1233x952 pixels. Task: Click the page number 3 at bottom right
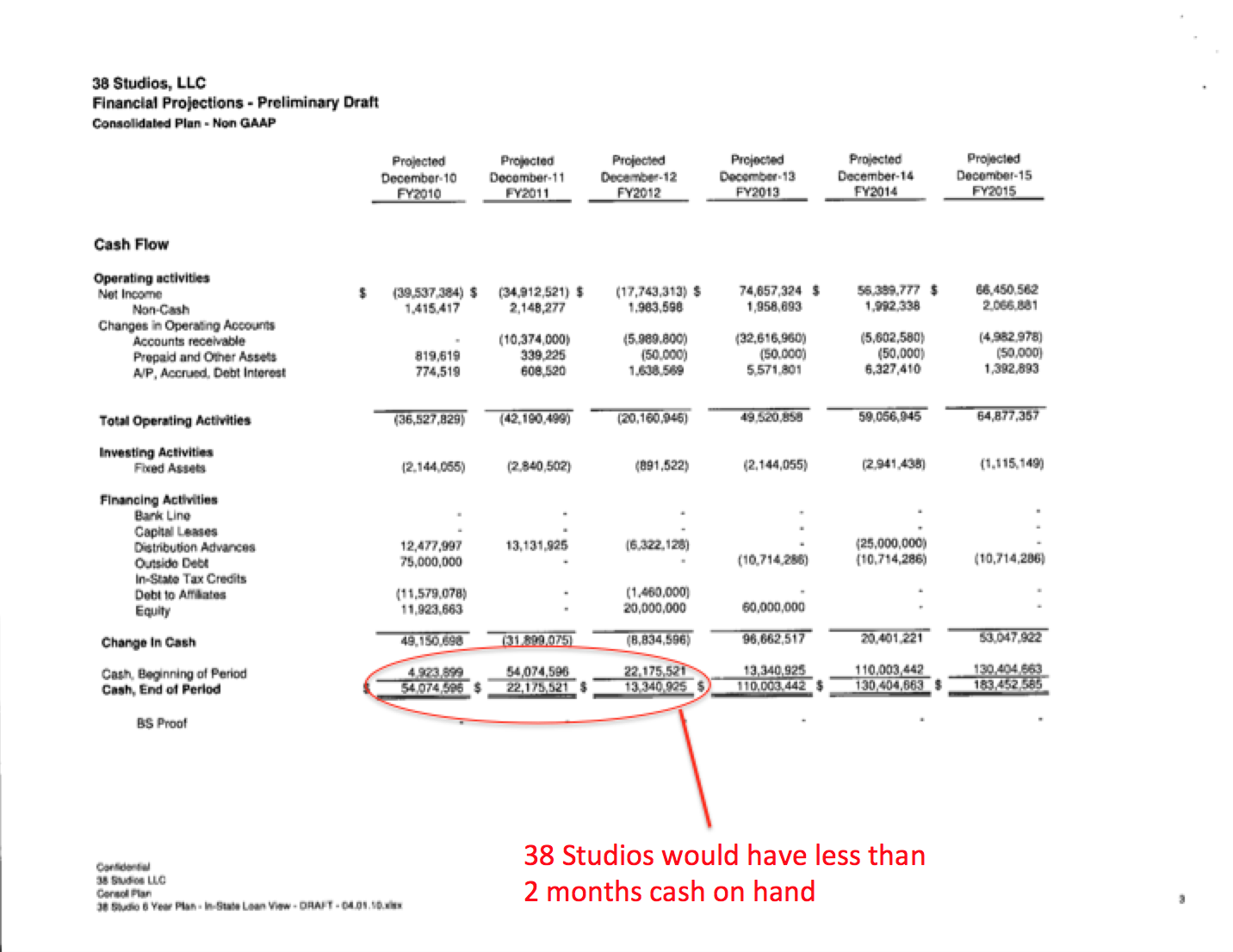1181,899
